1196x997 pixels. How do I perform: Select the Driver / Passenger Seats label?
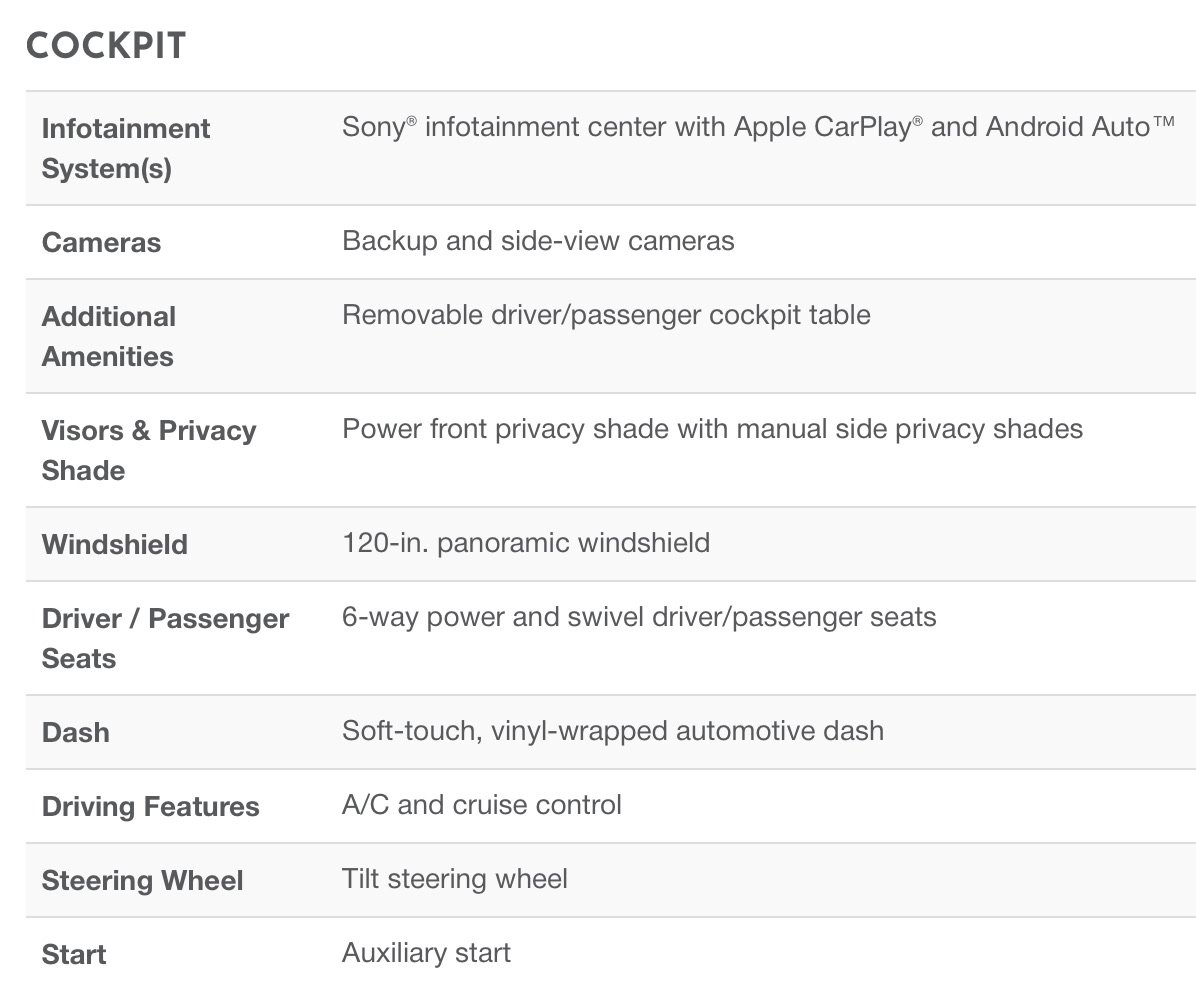point(165,638)
